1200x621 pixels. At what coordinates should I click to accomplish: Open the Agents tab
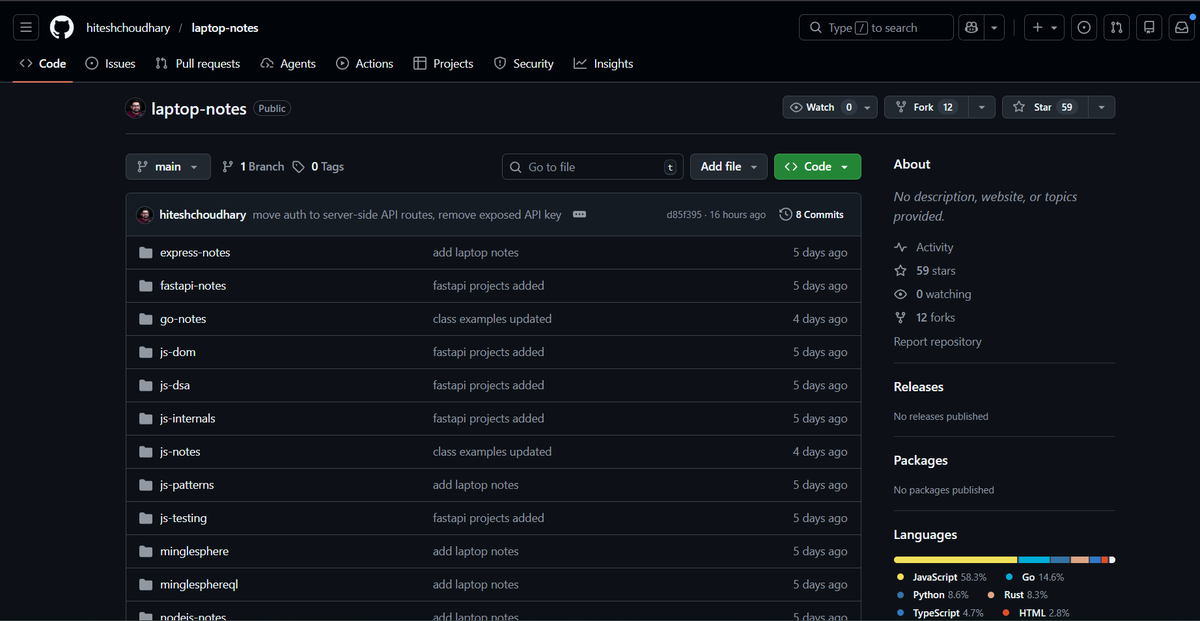[x=288, y=64]
